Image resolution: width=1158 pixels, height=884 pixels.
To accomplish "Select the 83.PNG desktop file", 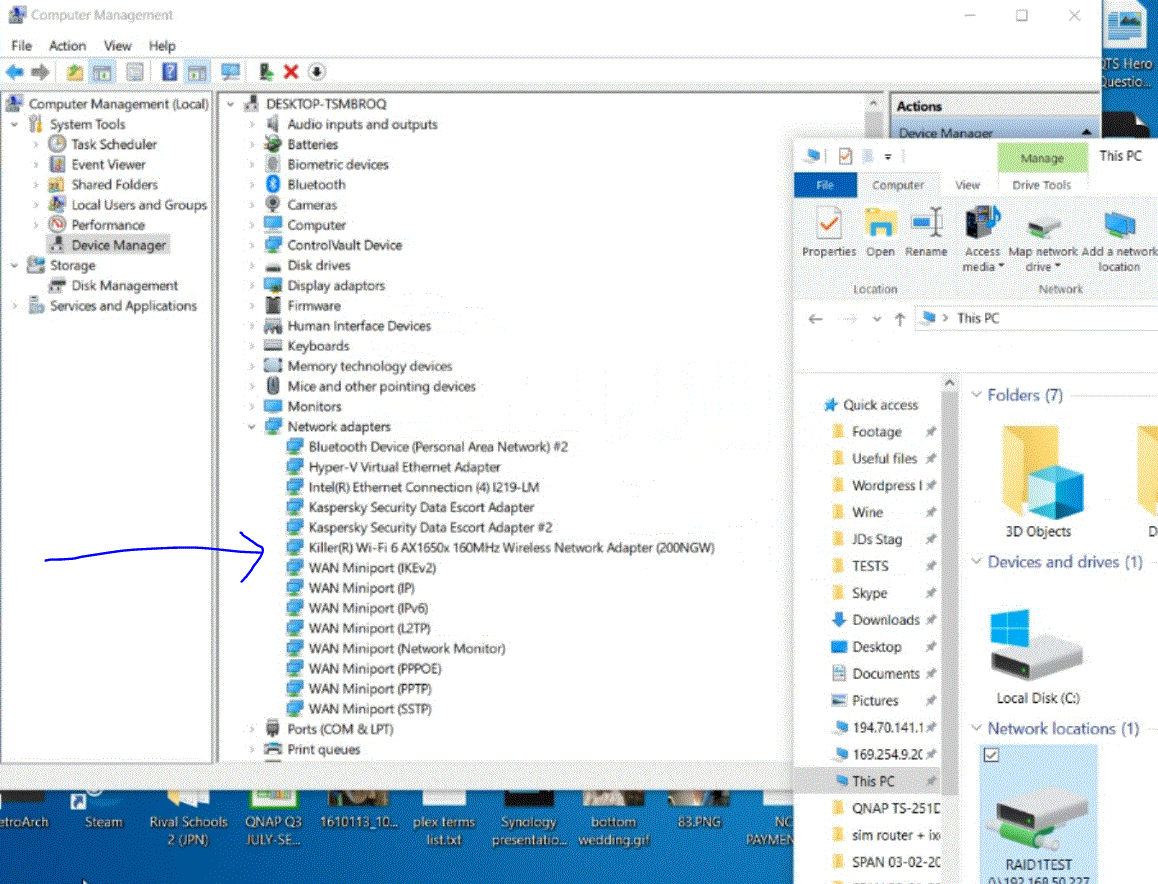I will coord(699,811).
